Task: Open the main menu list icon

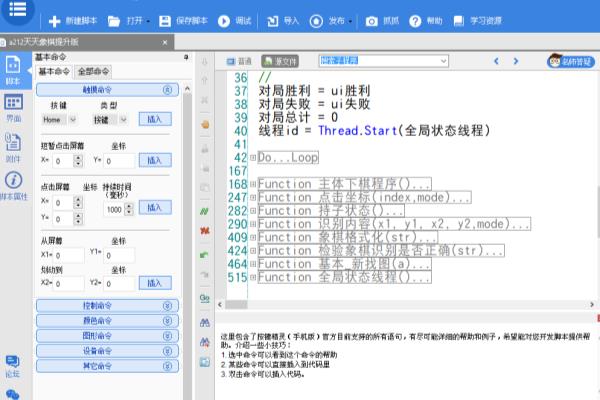Action: tap(18, 9)
